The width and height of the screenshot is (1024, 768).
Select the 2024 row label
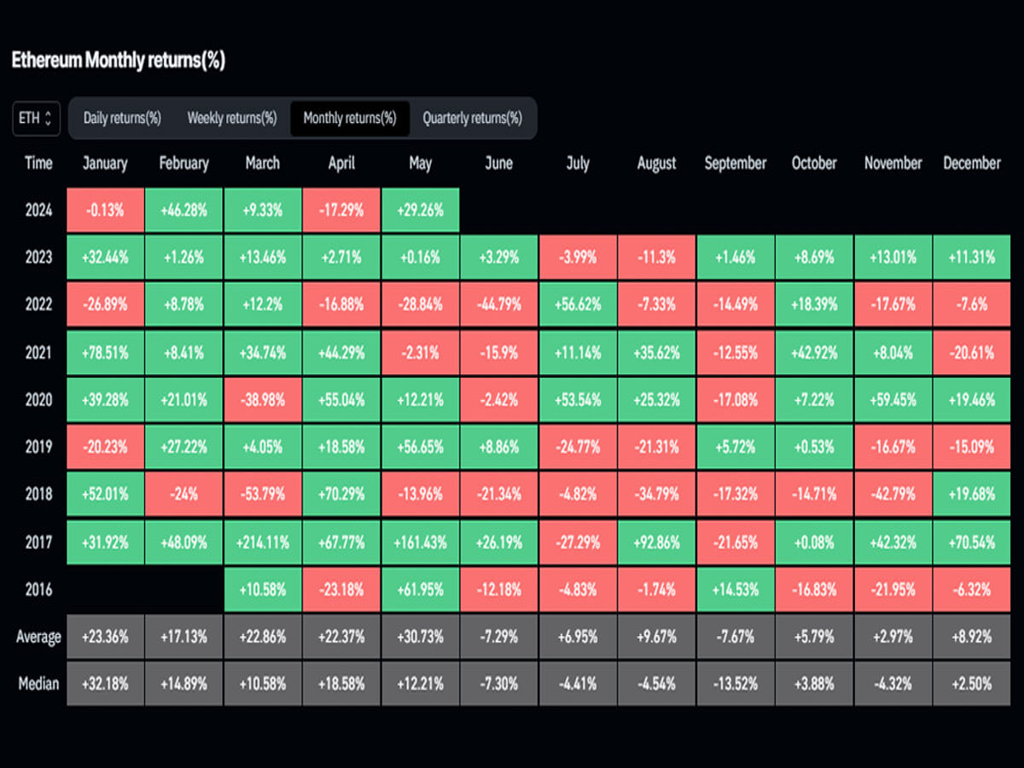click(x=39, y=210)
